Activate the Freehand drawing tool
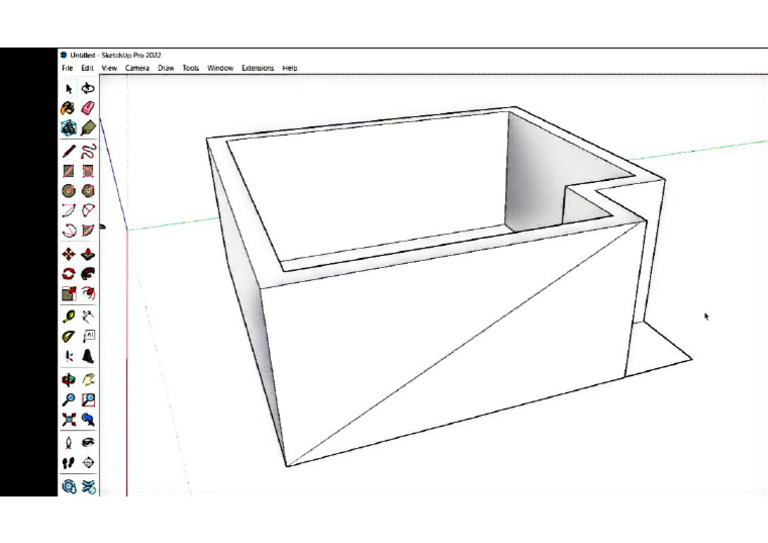Viewport: 768px width, 543px height. [88, 151]
